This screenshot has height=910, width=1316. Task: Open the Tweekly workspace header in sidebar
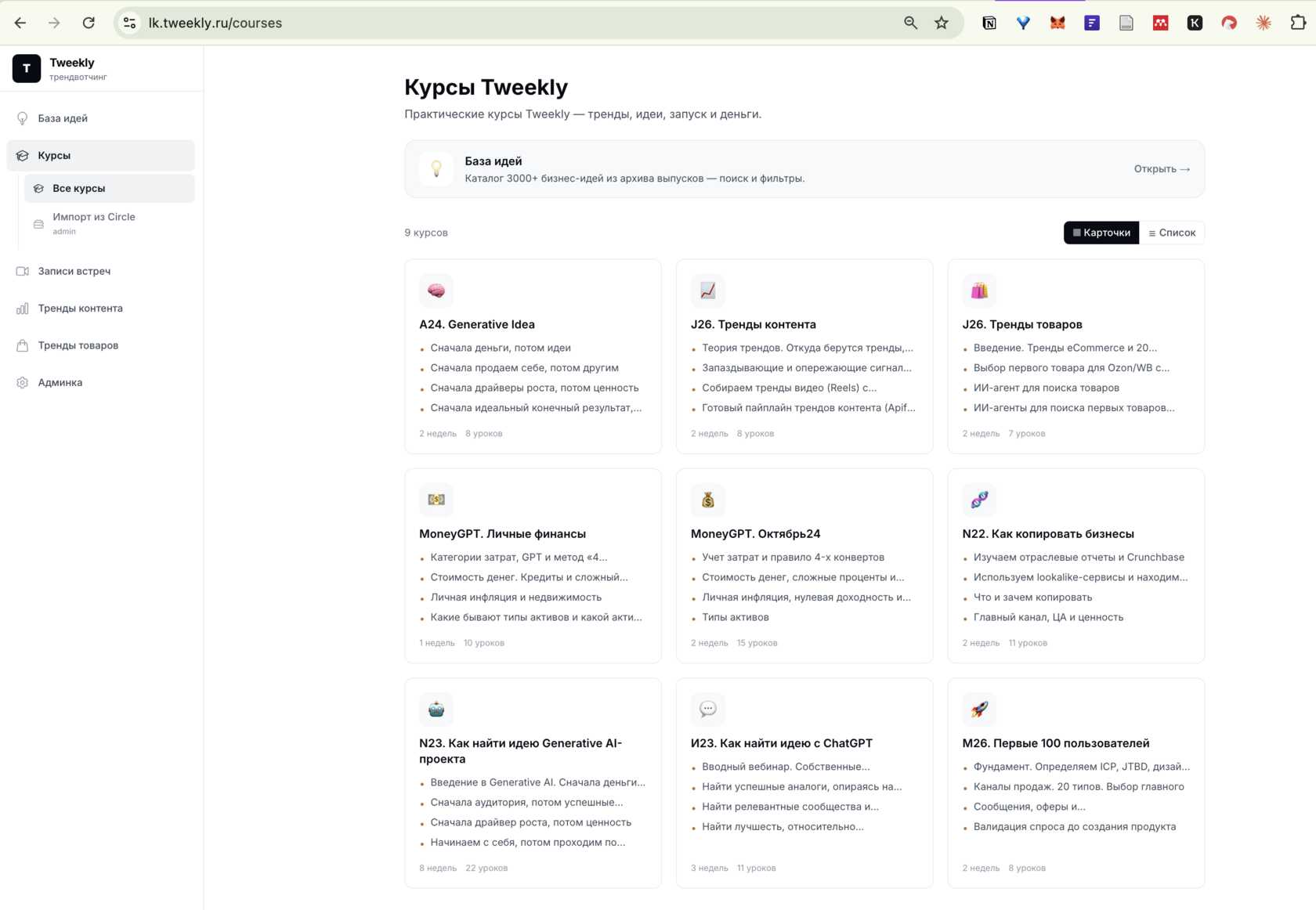pos(101,69)
